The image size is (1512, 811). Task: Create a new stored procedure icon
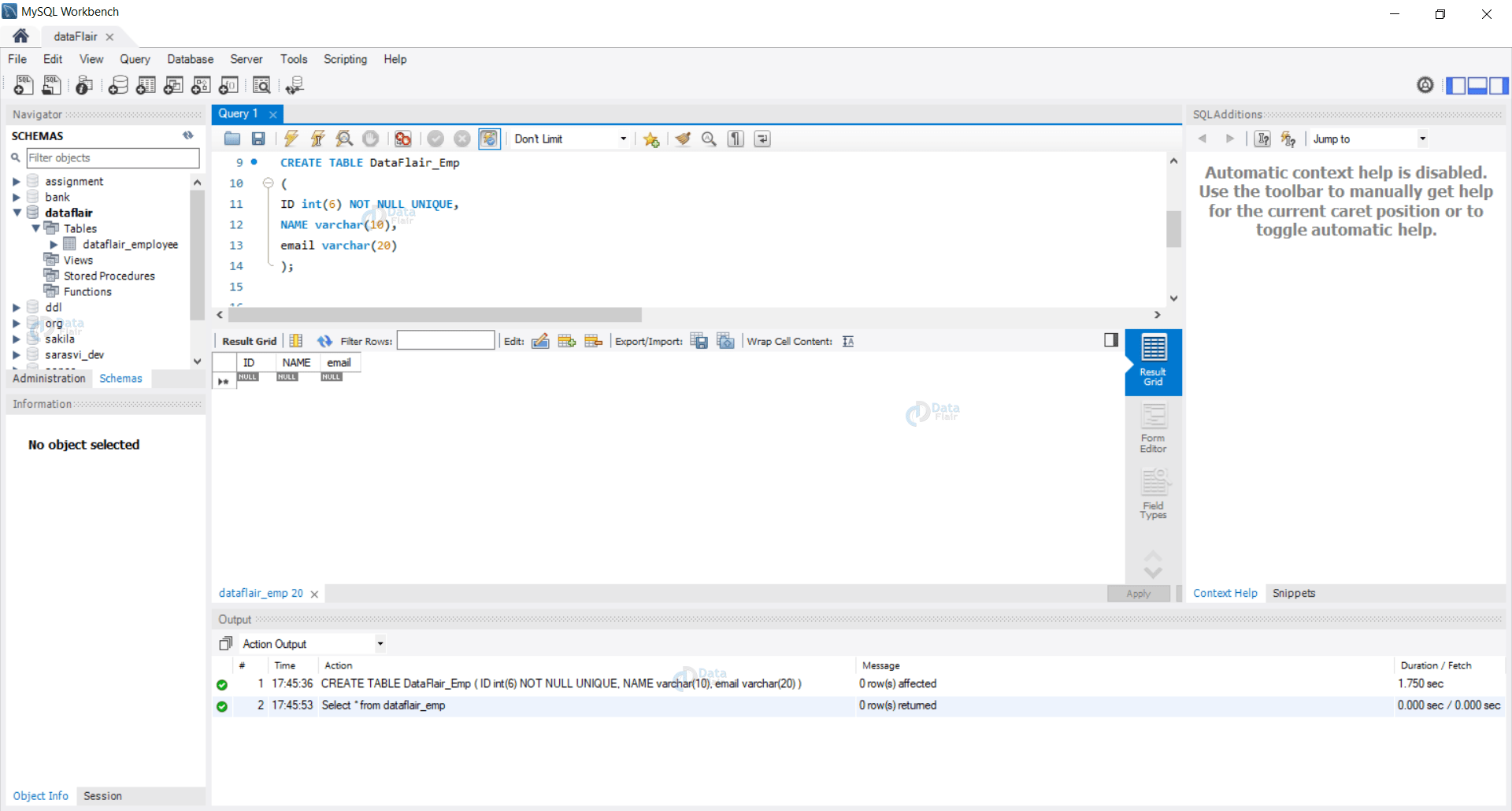[201, 85]
